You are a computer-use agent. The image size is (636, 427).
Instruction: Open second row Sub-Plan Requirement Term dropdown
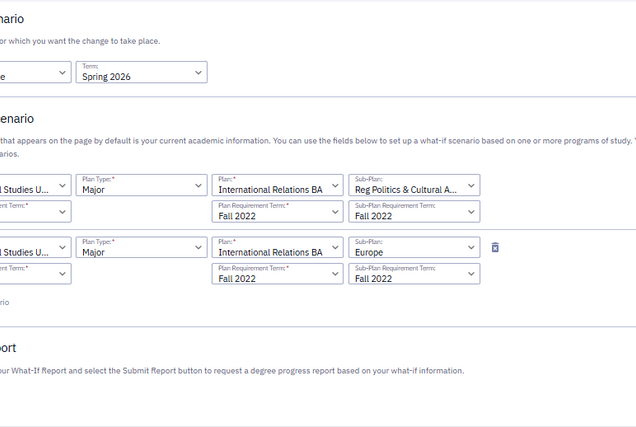414,274
